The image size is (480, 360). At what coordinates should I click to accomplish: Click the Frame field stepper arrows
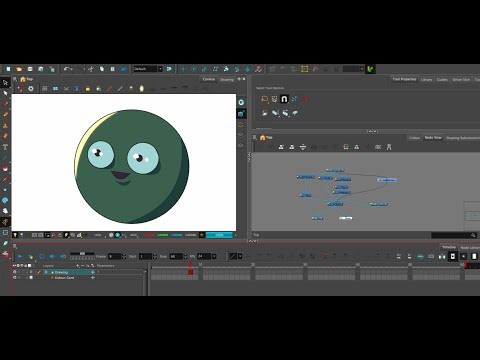pos(124,256)
